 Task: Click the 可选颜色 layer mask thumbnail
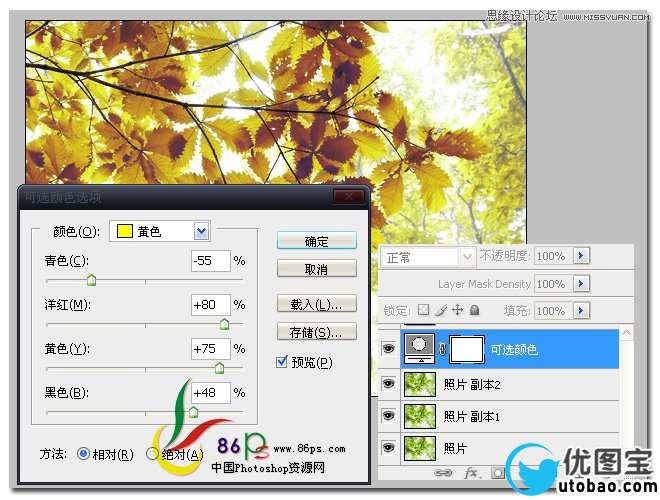click(x=467, y=349)
